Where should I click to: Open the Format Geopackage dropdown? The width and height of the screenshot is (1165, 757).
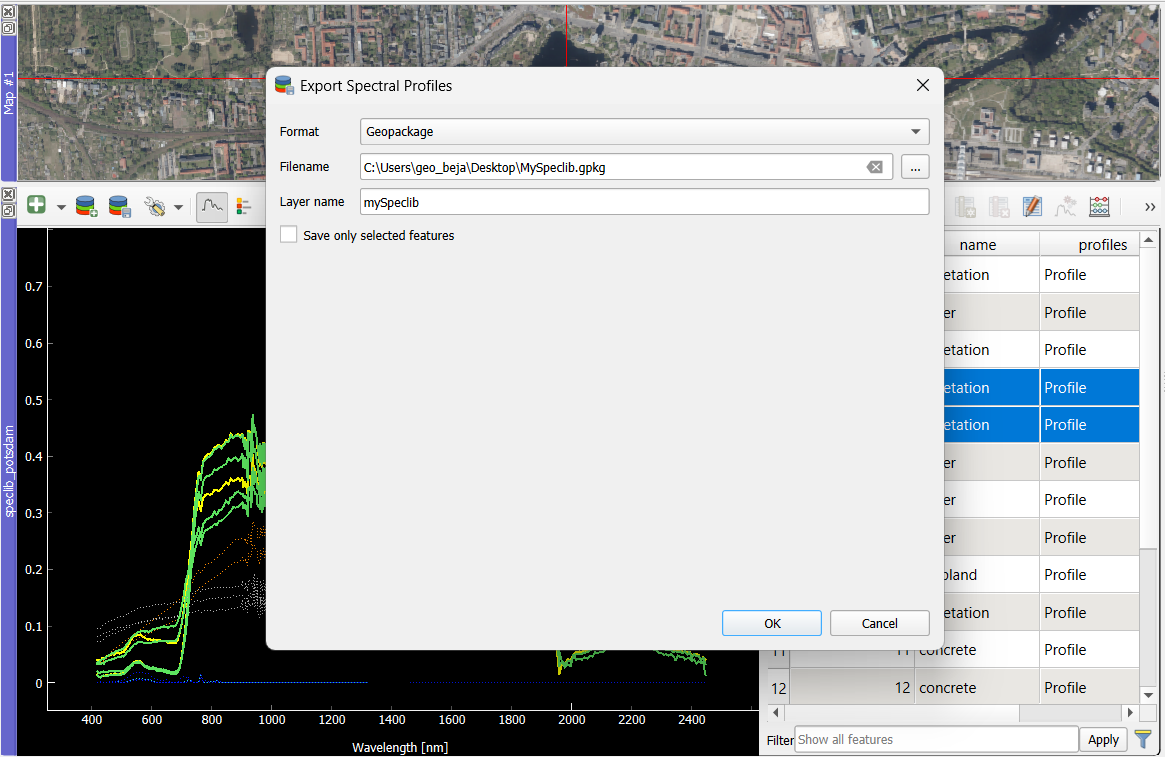pyautogui.click(x=644, y=131)
